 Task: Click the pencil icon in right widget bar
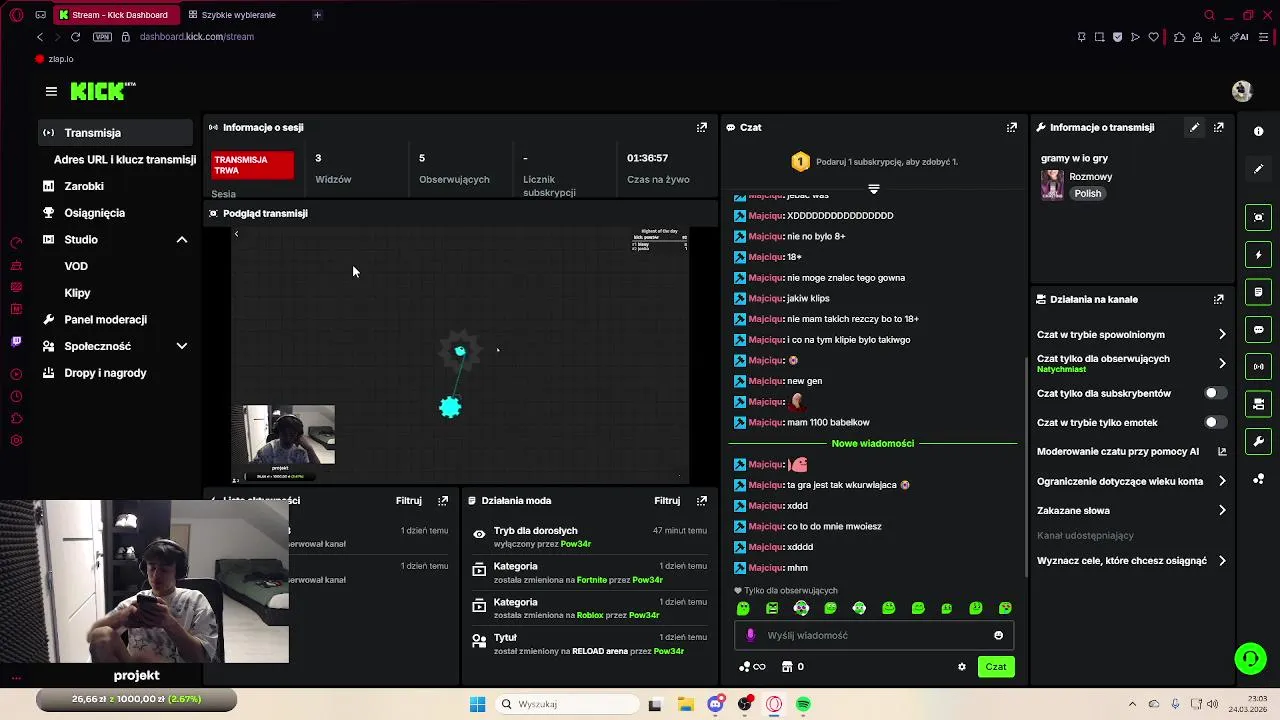click(x=1258, y=169)
